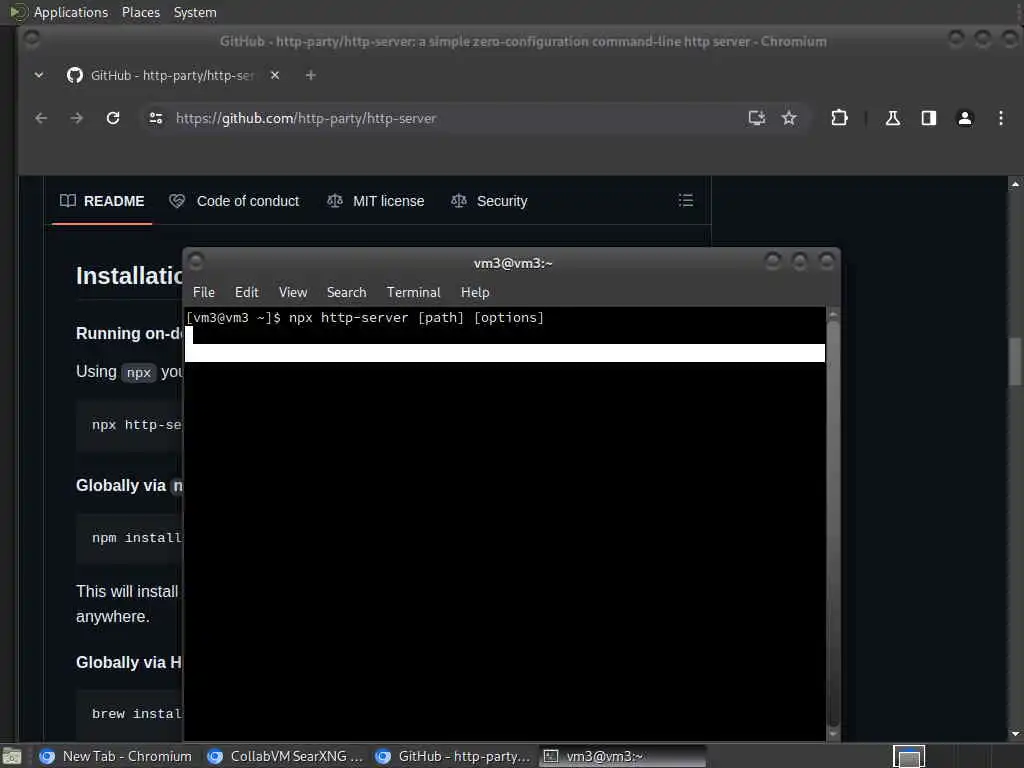The height and width of the screenshot is (768, 1024).
Task: Expand the tab search dropdown
Action: (x=39, y=75)
